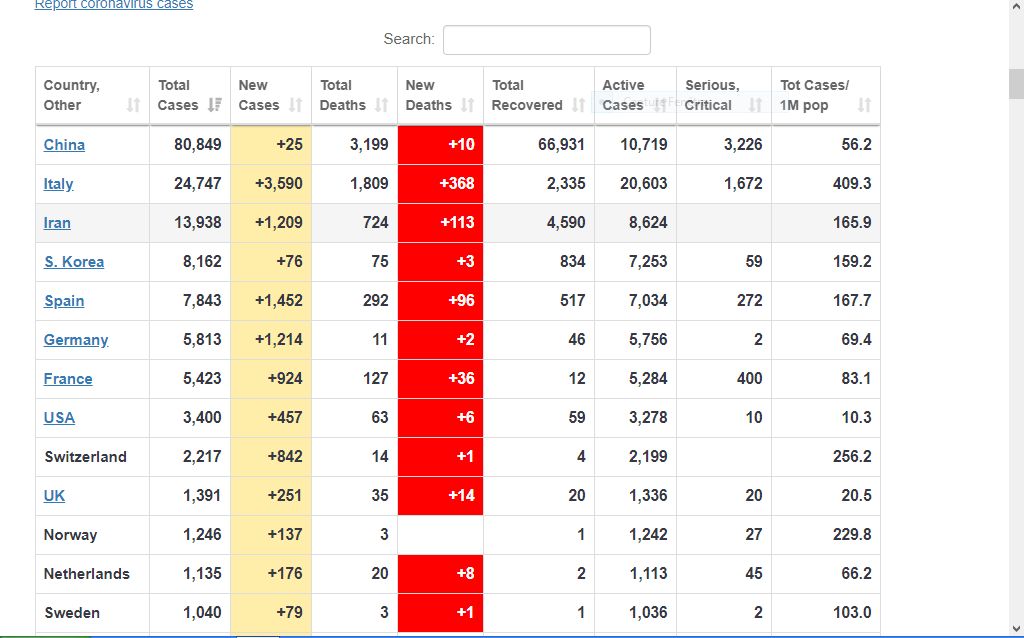The height and width of the screenshot is (638, 1024).
Task: Sort by Serious, Critical icon
Action: click(755, 105)
